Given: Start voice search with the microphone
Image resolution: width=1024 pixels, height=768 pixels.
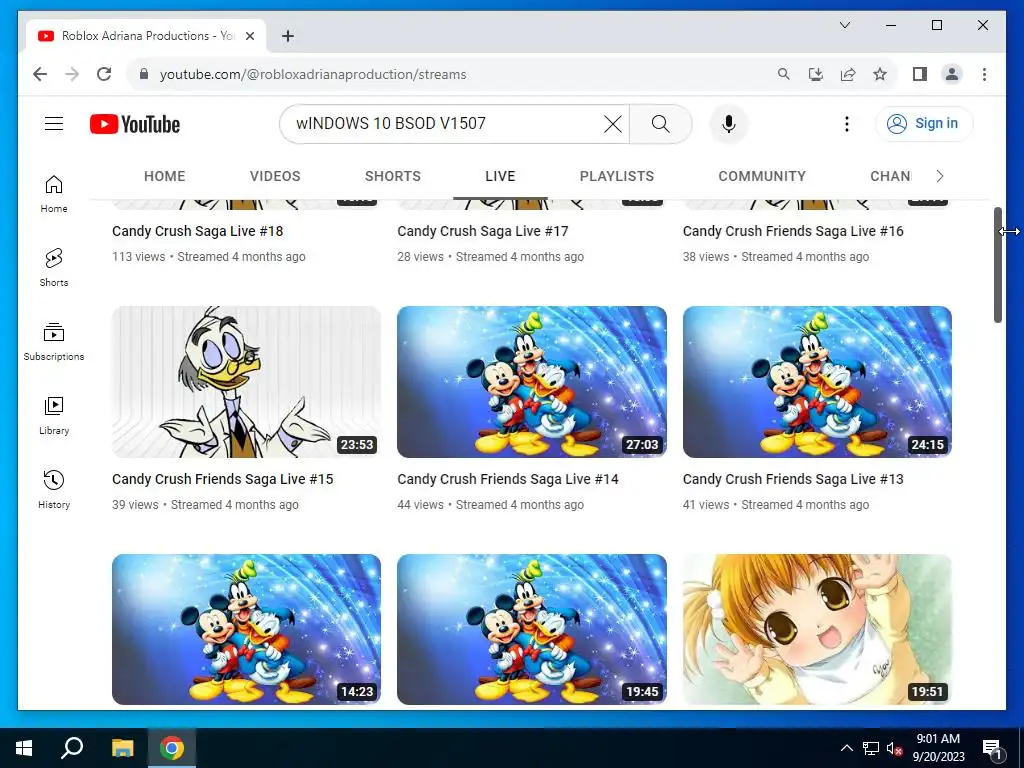Looking at the screenshot, I should (728, 123).
